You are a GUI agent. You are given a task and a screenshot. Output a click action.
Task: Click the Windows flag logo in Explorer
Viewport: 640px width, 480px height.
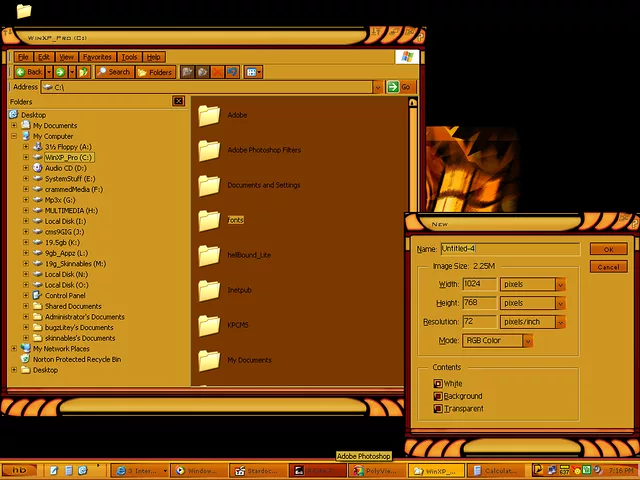coord(407,57)
